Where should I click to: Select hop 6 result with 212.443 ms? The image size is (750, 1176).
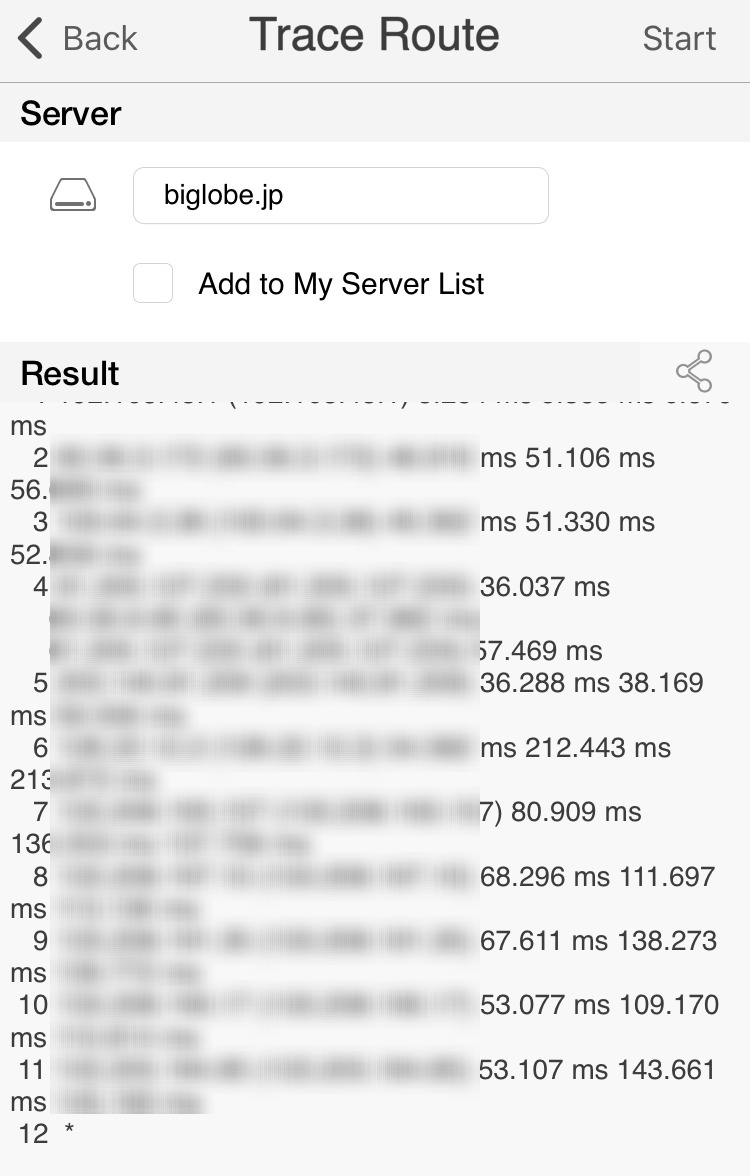pos(575,748)
